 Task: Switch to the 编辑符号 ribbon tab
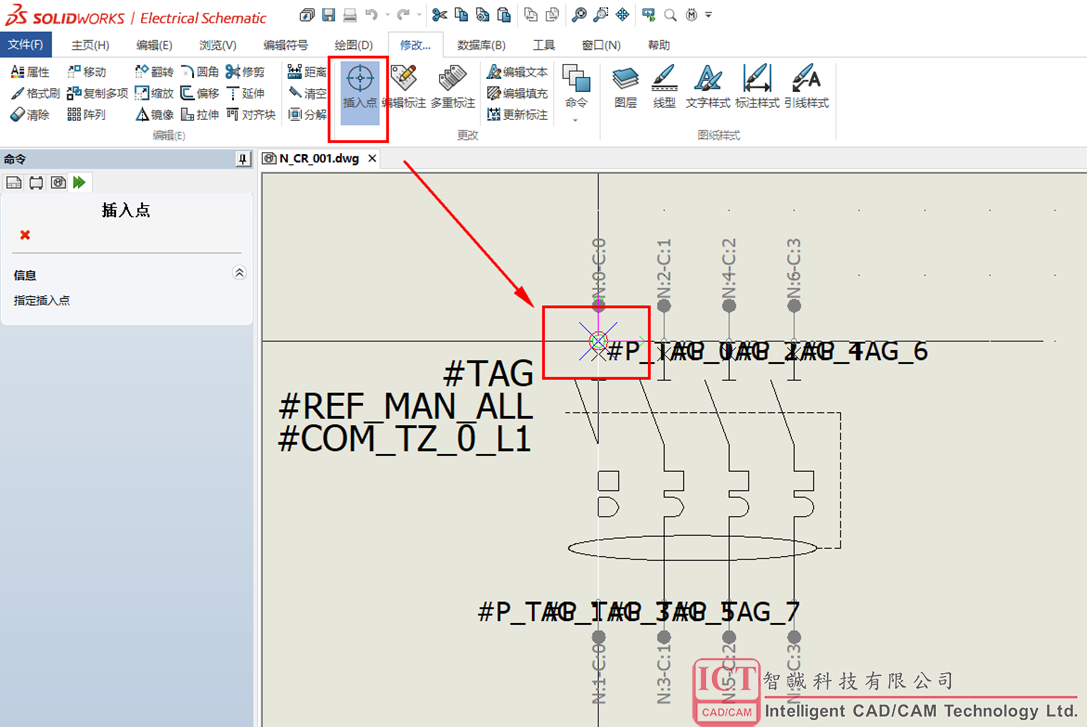[x=286, y=45]
